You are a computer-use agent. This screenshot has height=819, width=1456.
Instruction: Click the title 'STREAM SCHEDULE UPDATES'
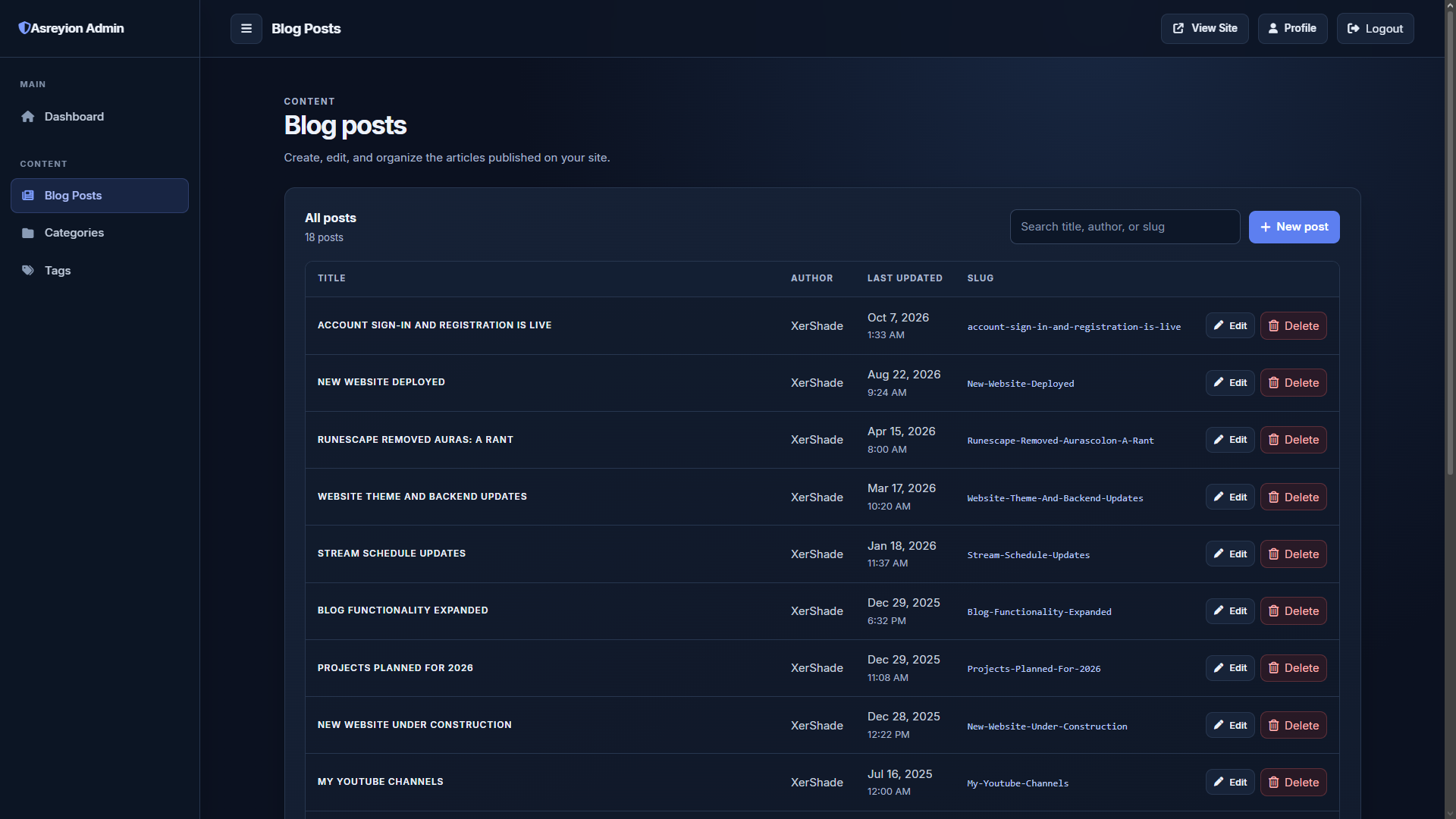(391, 554)
